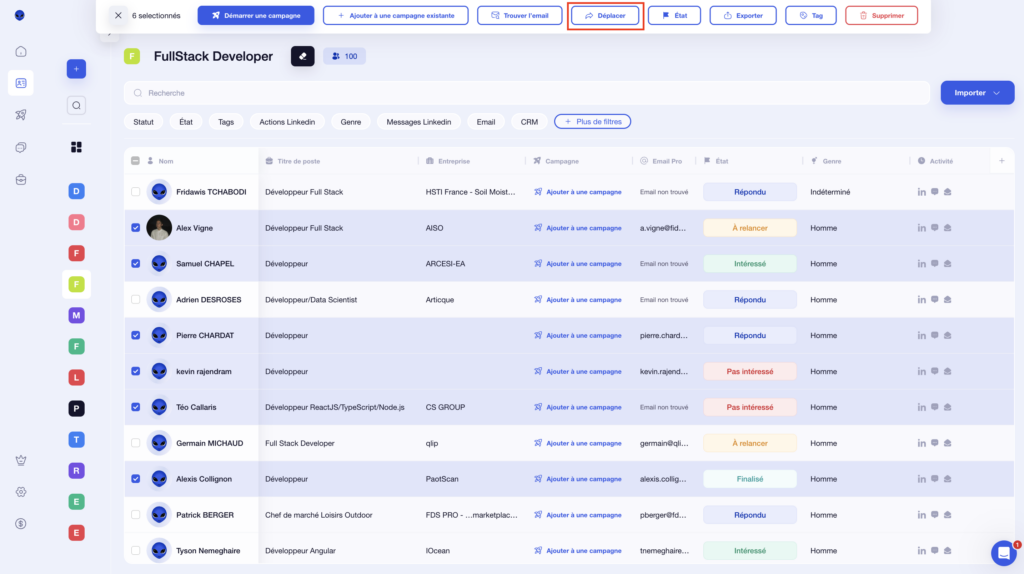Open the Actions Linkedin filter
The height and width of the screenshot is (574, 1024).
[x=287, y=122]
